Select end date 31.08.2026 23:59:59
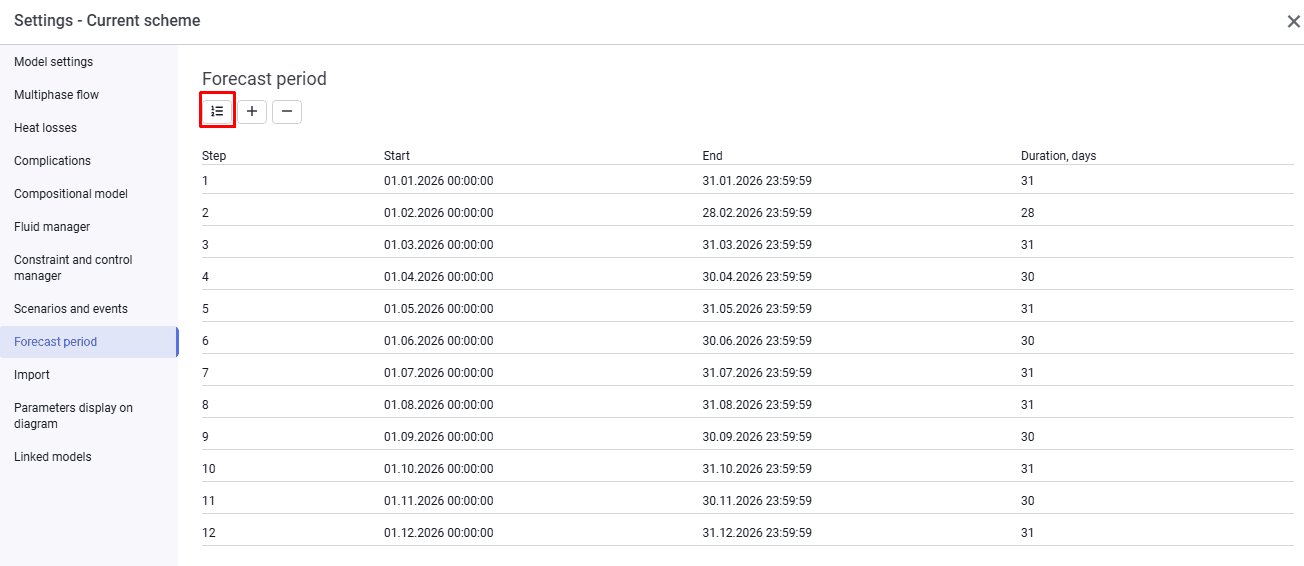Viewport: 1304px width, 566px height. [757, 405]
